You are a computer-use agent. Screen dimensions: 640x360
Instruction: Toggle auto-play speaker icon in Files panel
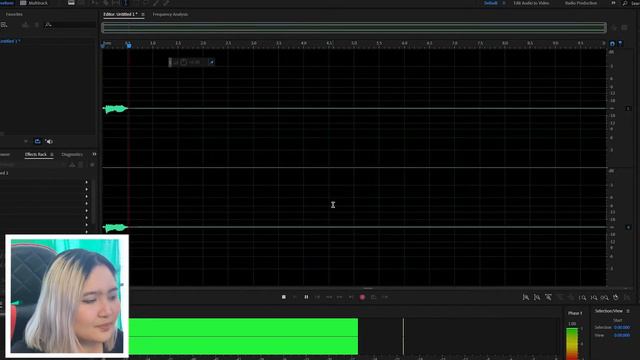[49, 141]
